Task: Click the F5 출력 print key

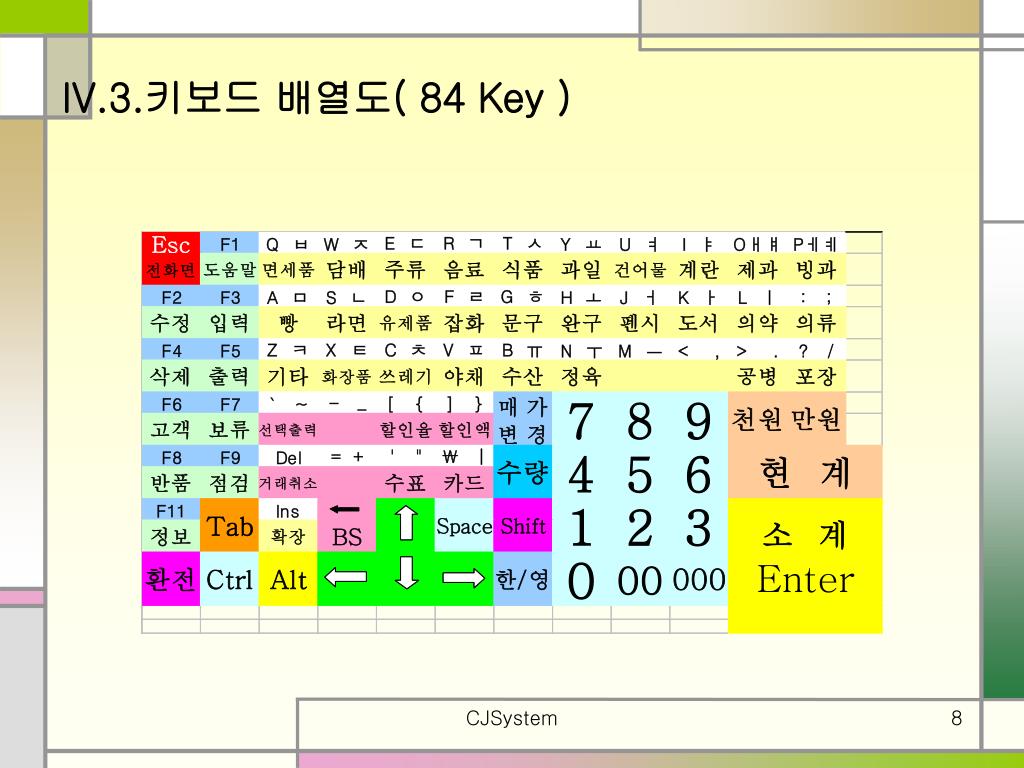Action: 229,365
